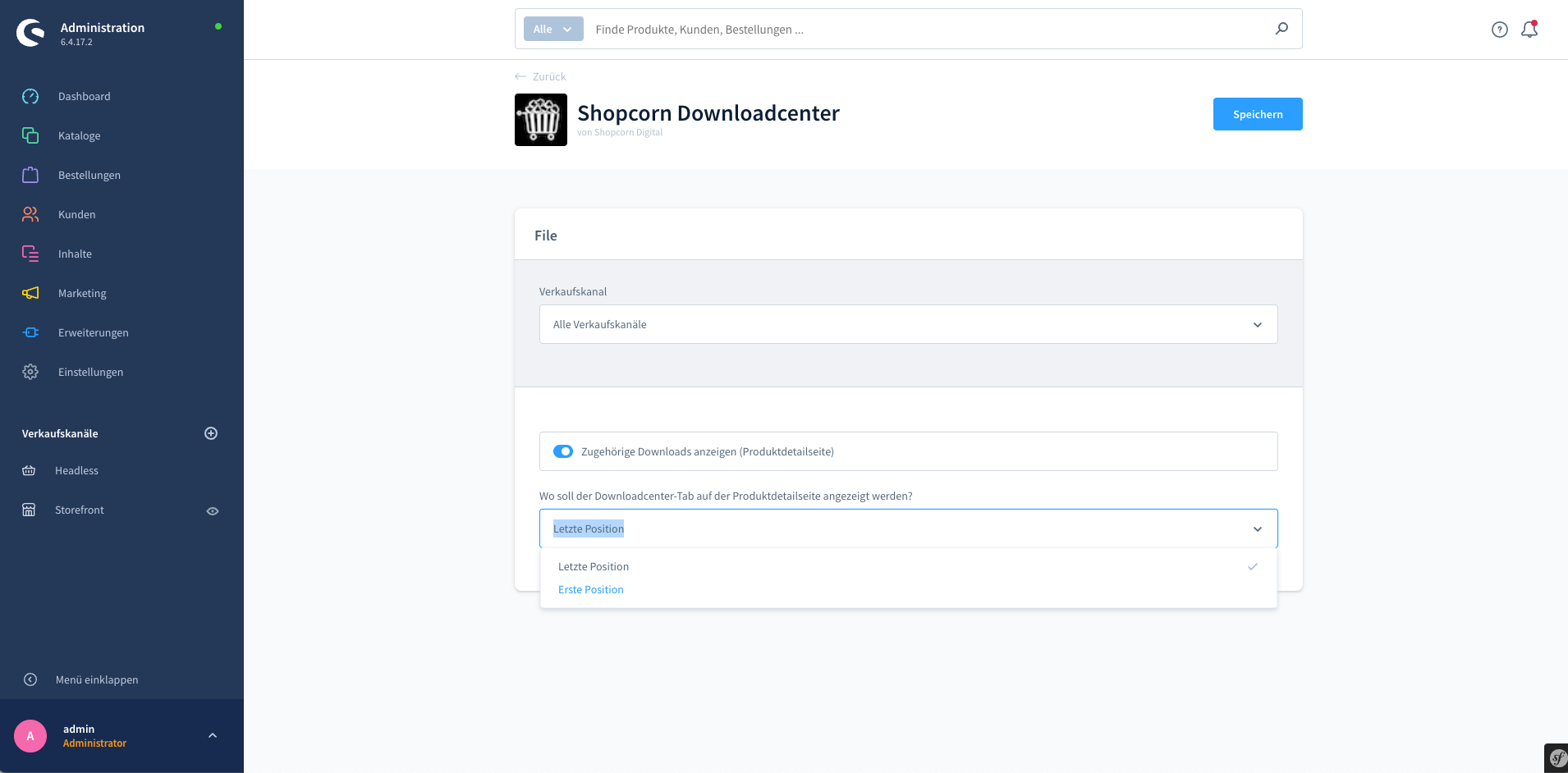Click the admin avatar circle
Viewport: 1568px width, 773px height.
(30, 736)
